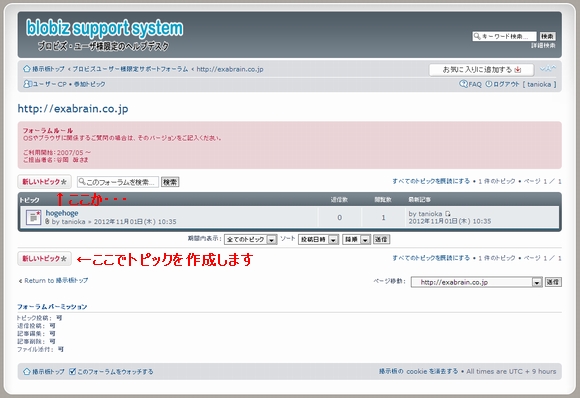Click the font size change icon
The height and width of the screenshot is (398, 580).
pos(548,69)
